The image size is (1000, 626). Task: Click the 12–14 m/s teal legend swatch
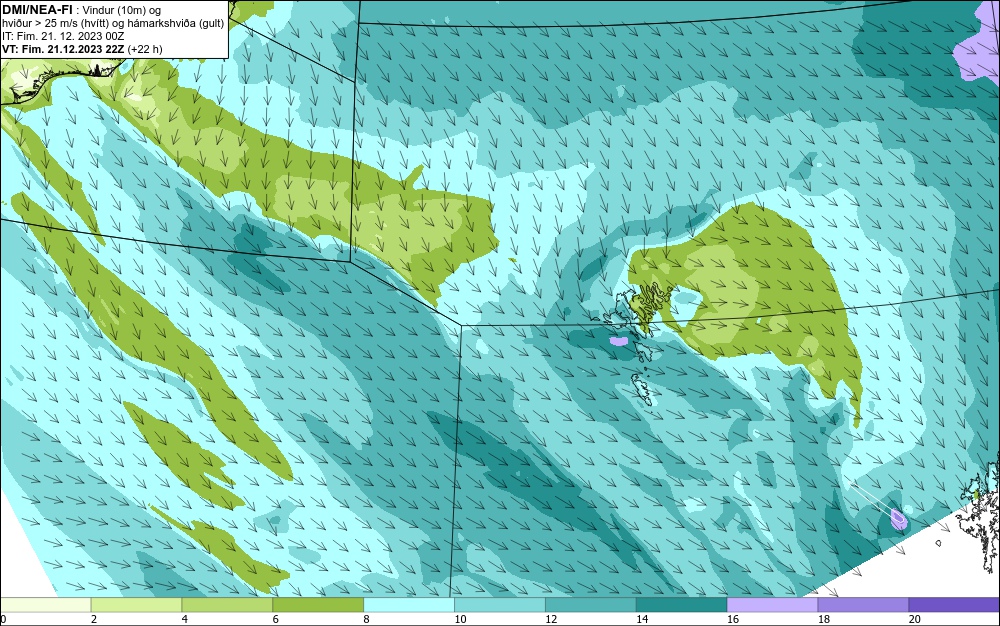(x=591, y=604)
